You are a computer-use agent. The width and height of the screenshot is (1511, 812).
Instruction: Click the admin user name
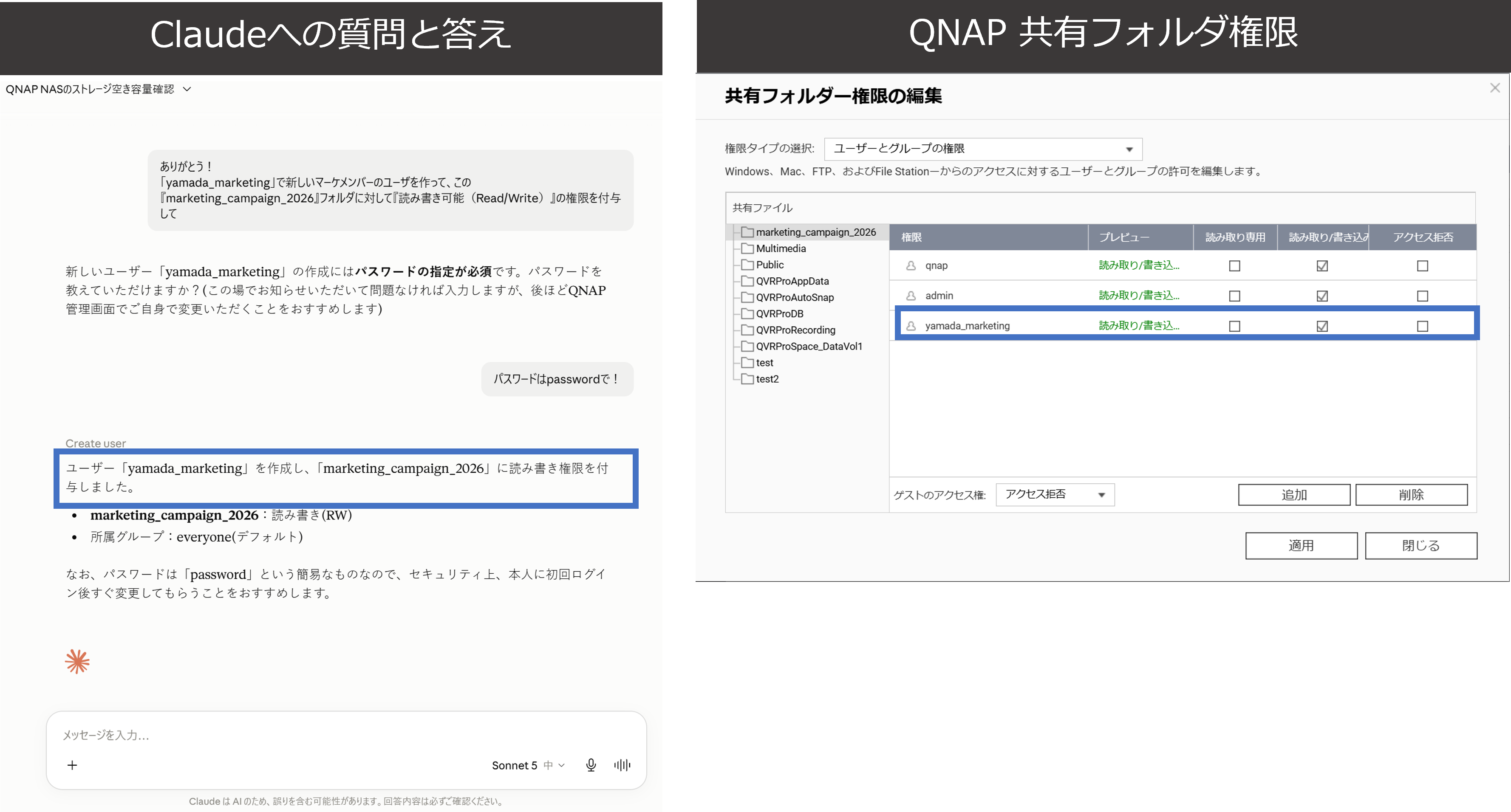[x=939, y=296]
